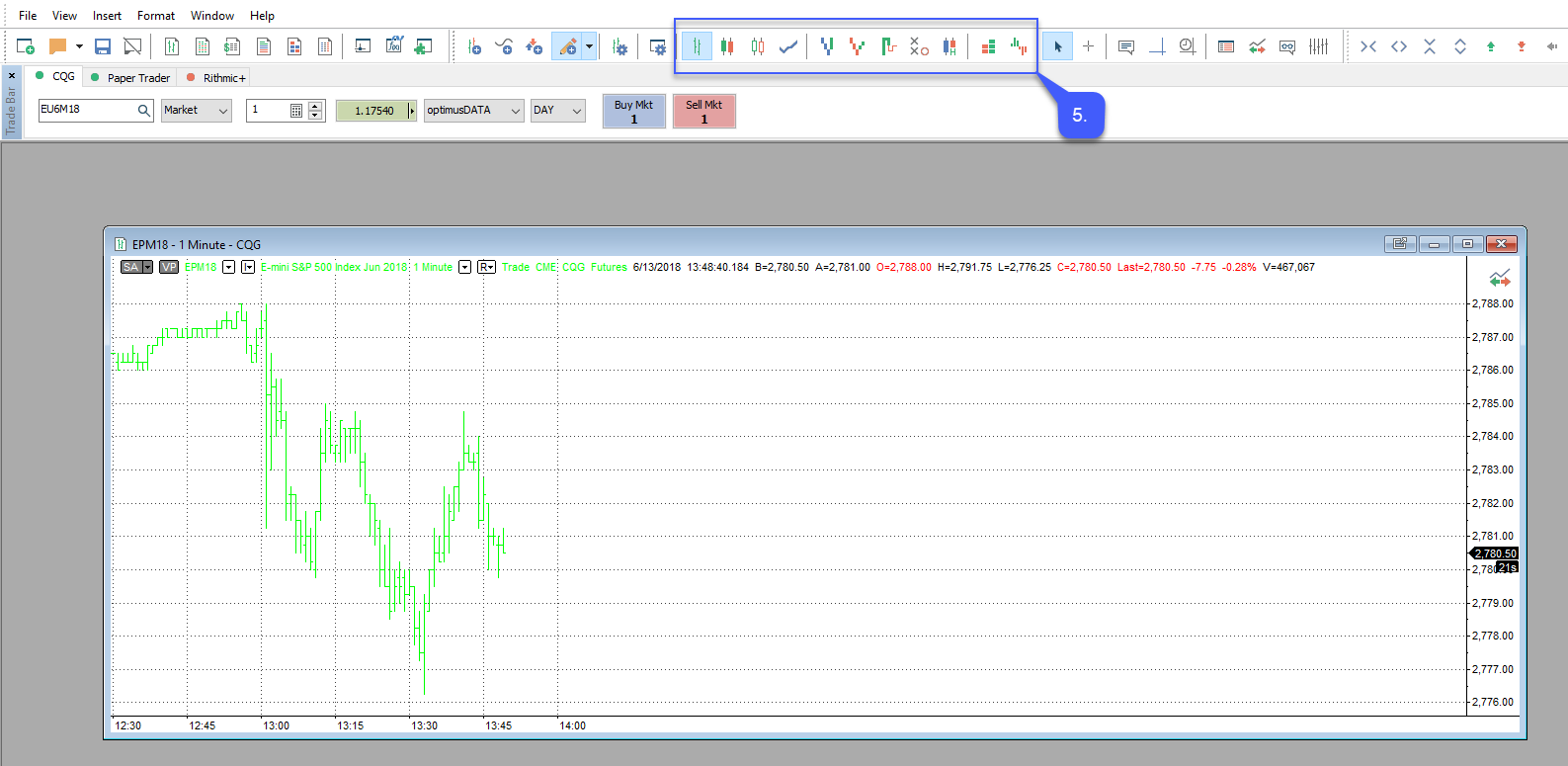Click the save floppy disk icon

pyautogui.click(x=103, y=46)
